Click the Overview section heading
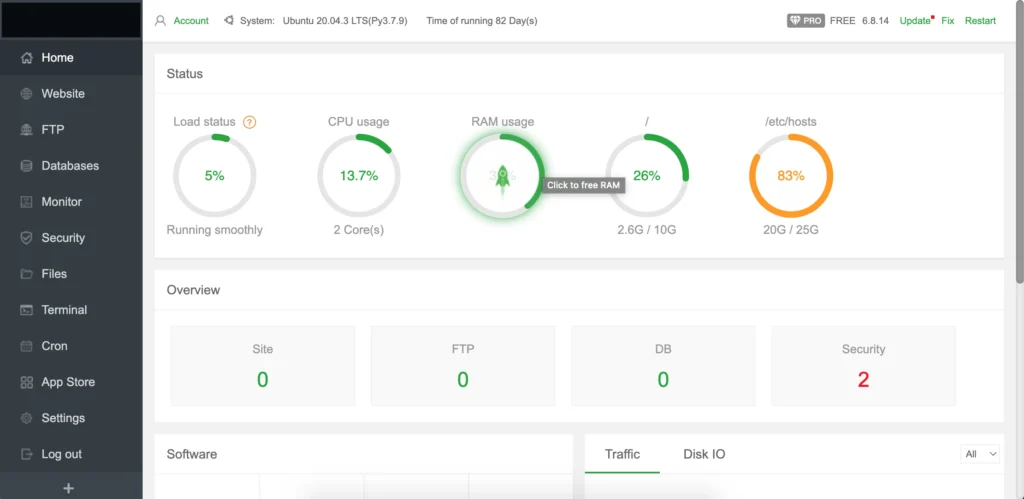The height and width of the screenshot is (499, 1024). pyautogui.click(x=193, y=290)
